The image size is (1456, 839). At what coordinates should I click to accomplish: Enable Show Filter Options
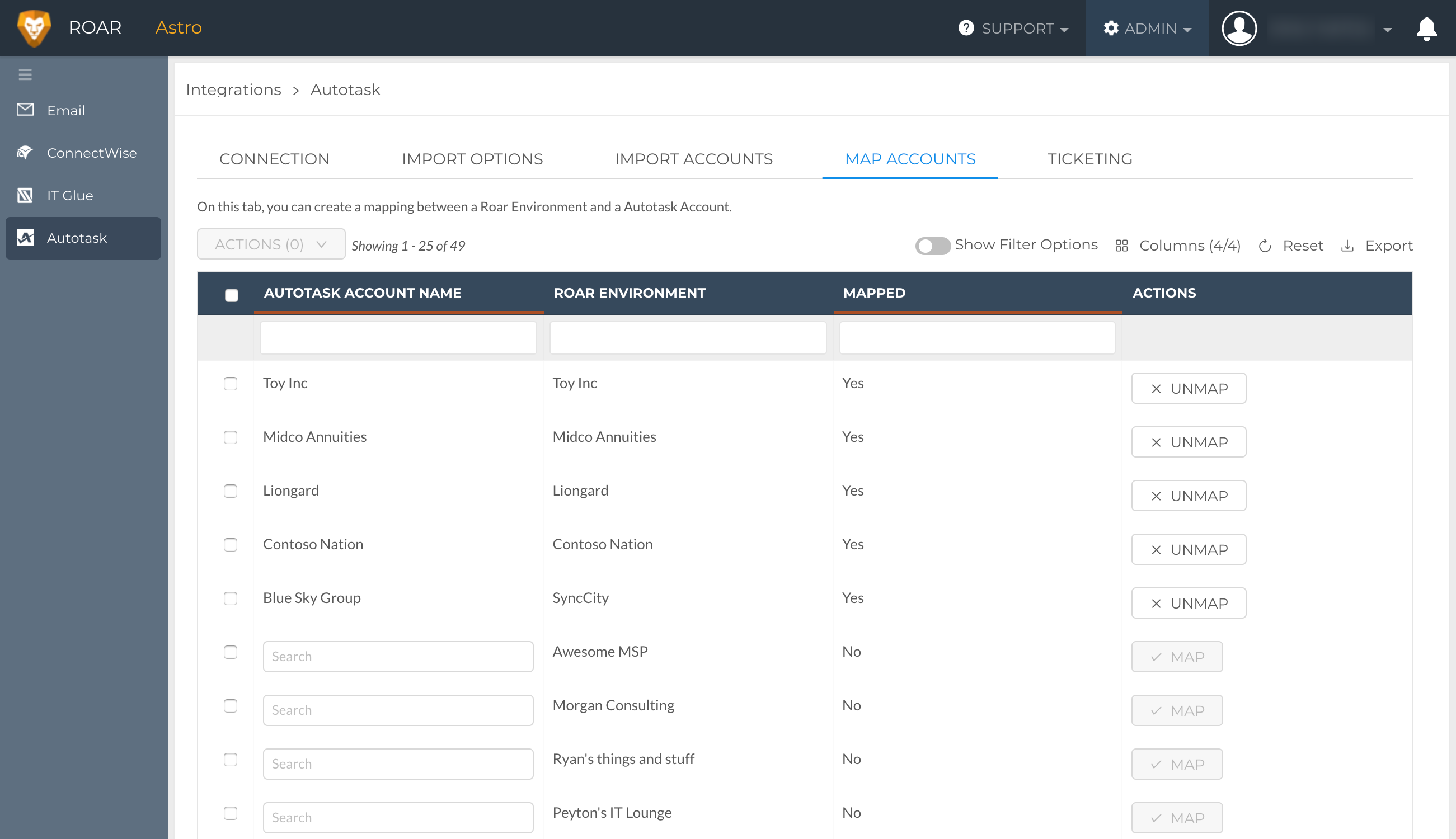[933, 246]
